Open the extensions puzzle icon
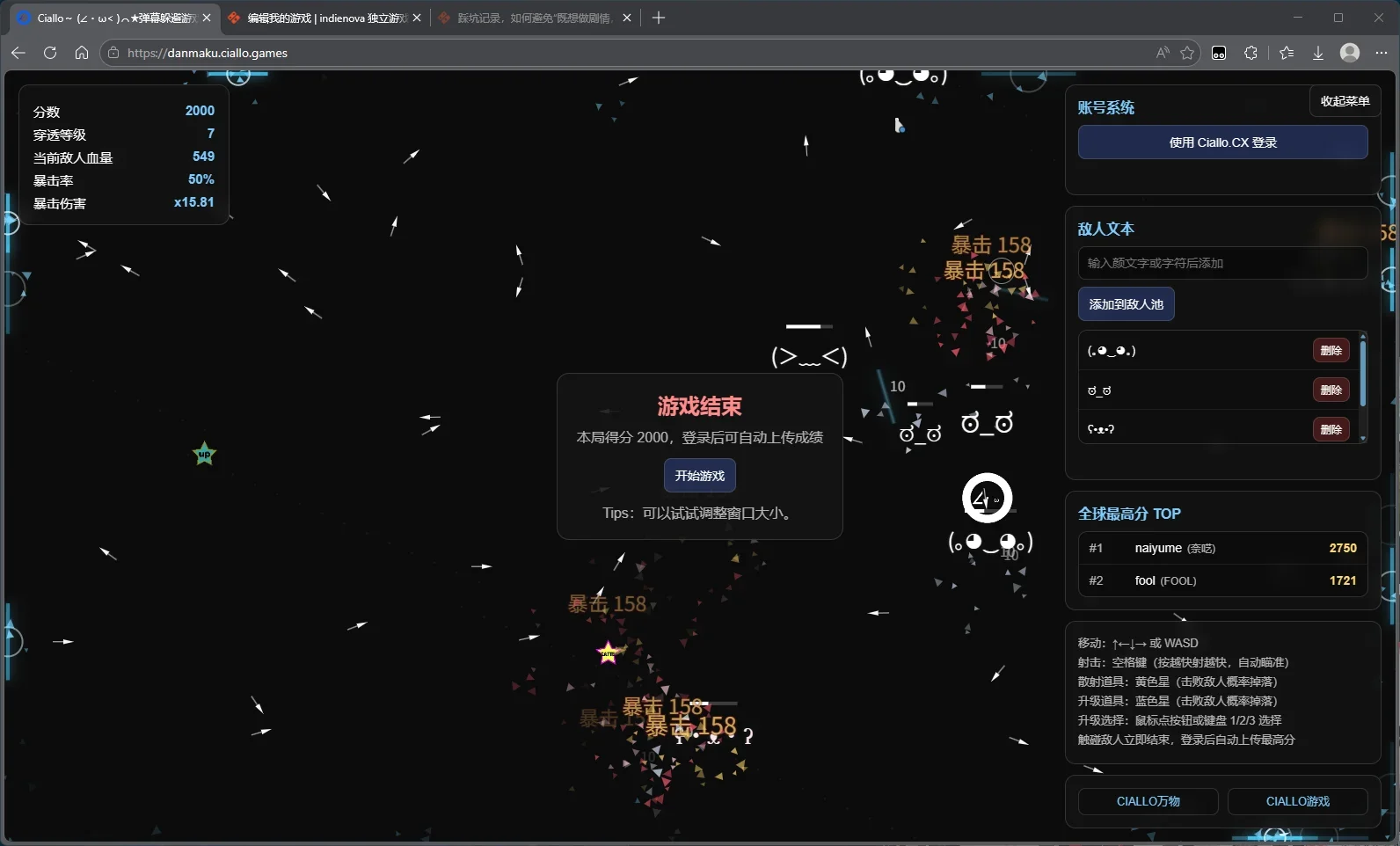Screen dimensions: 1400x846 (1251, 53)
